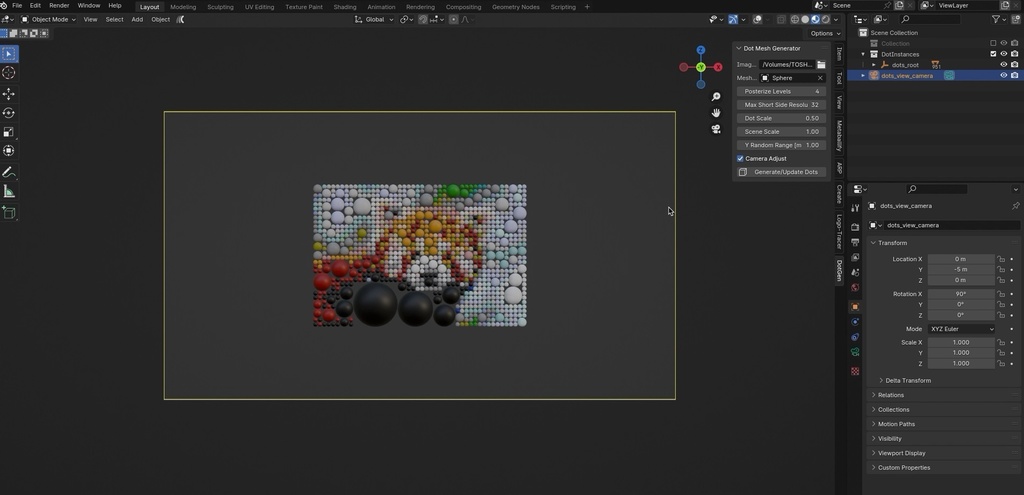Screen dimensions: 1024x495
Task: Uncheck the DotInstances collection checkbox
Action: (993, 54)
